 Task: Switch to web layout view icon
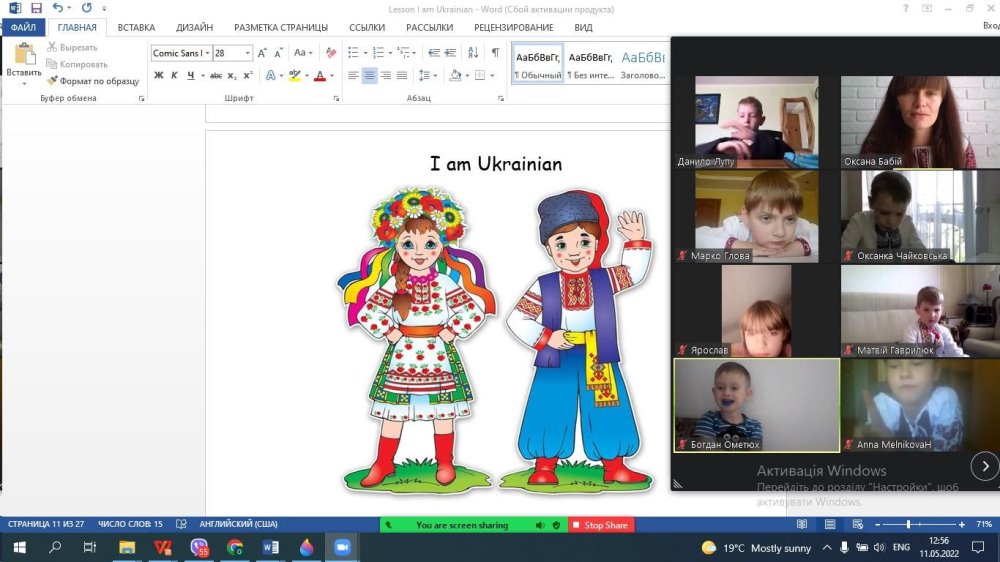[858, 524]
